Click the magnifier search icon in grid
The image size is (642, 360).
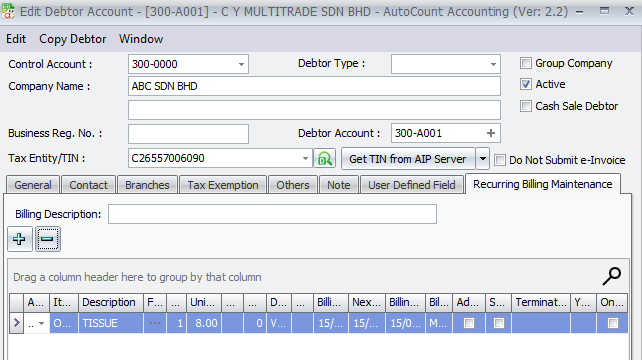(x=612, y=276)
